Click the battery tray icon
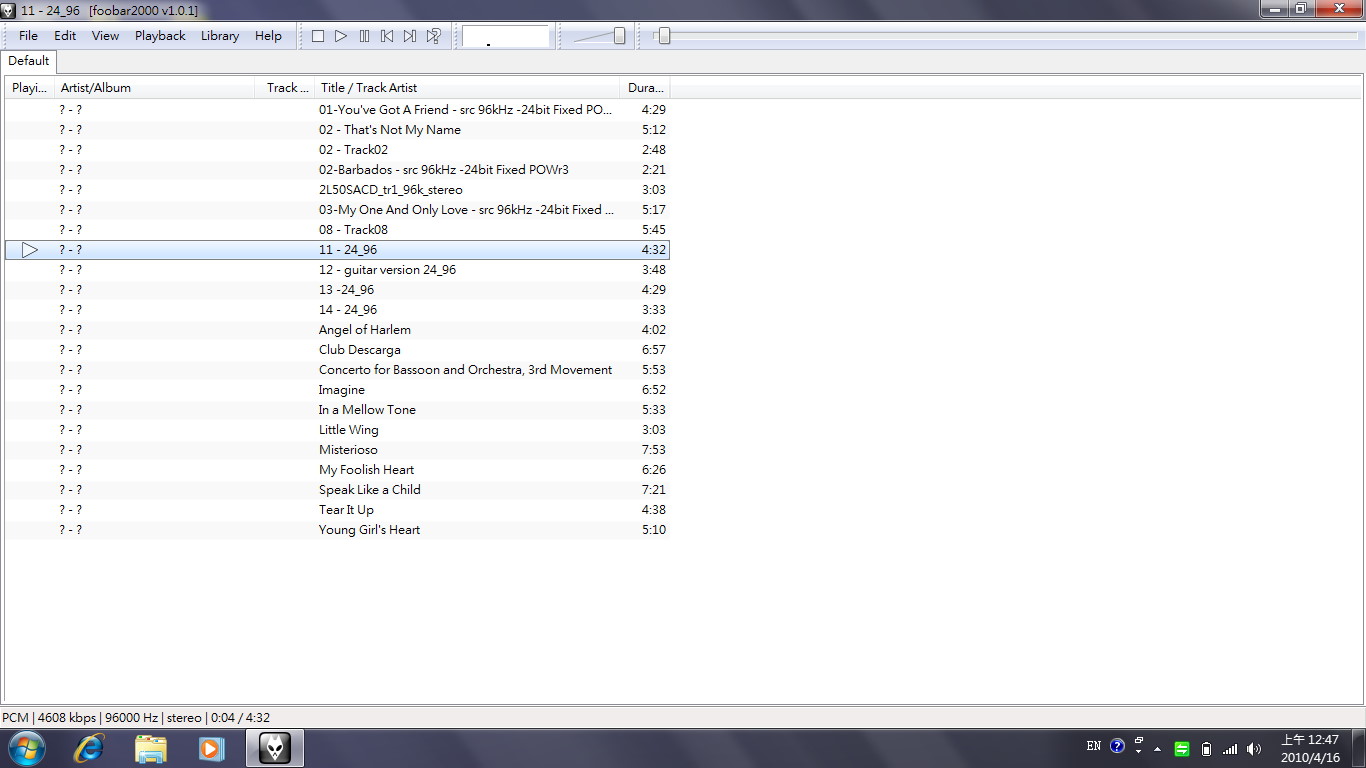Viewport: 1366px width, 768px height. (x=1206, y=749)
